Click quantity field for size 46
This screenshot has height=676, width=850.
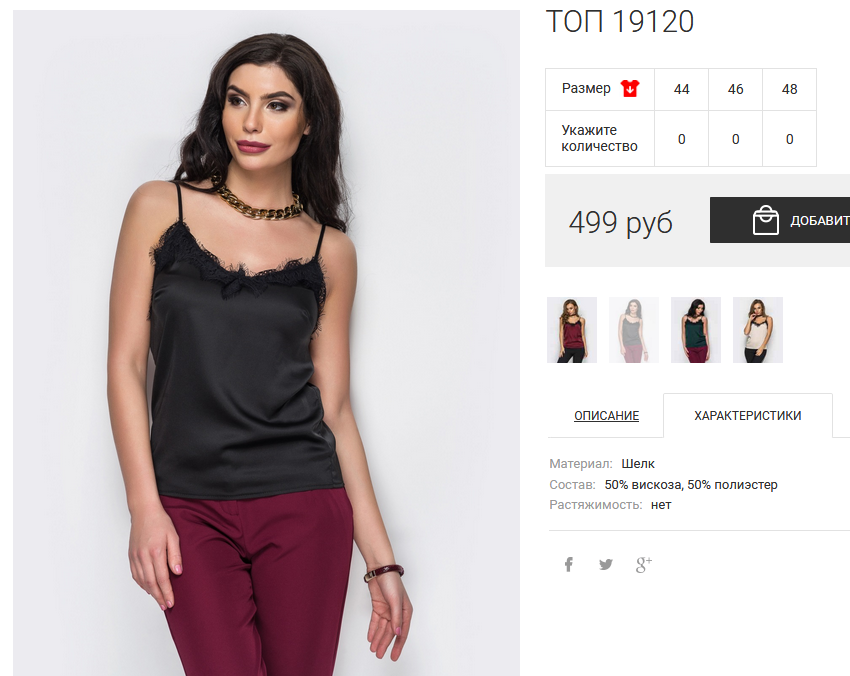tap(736, 139)
